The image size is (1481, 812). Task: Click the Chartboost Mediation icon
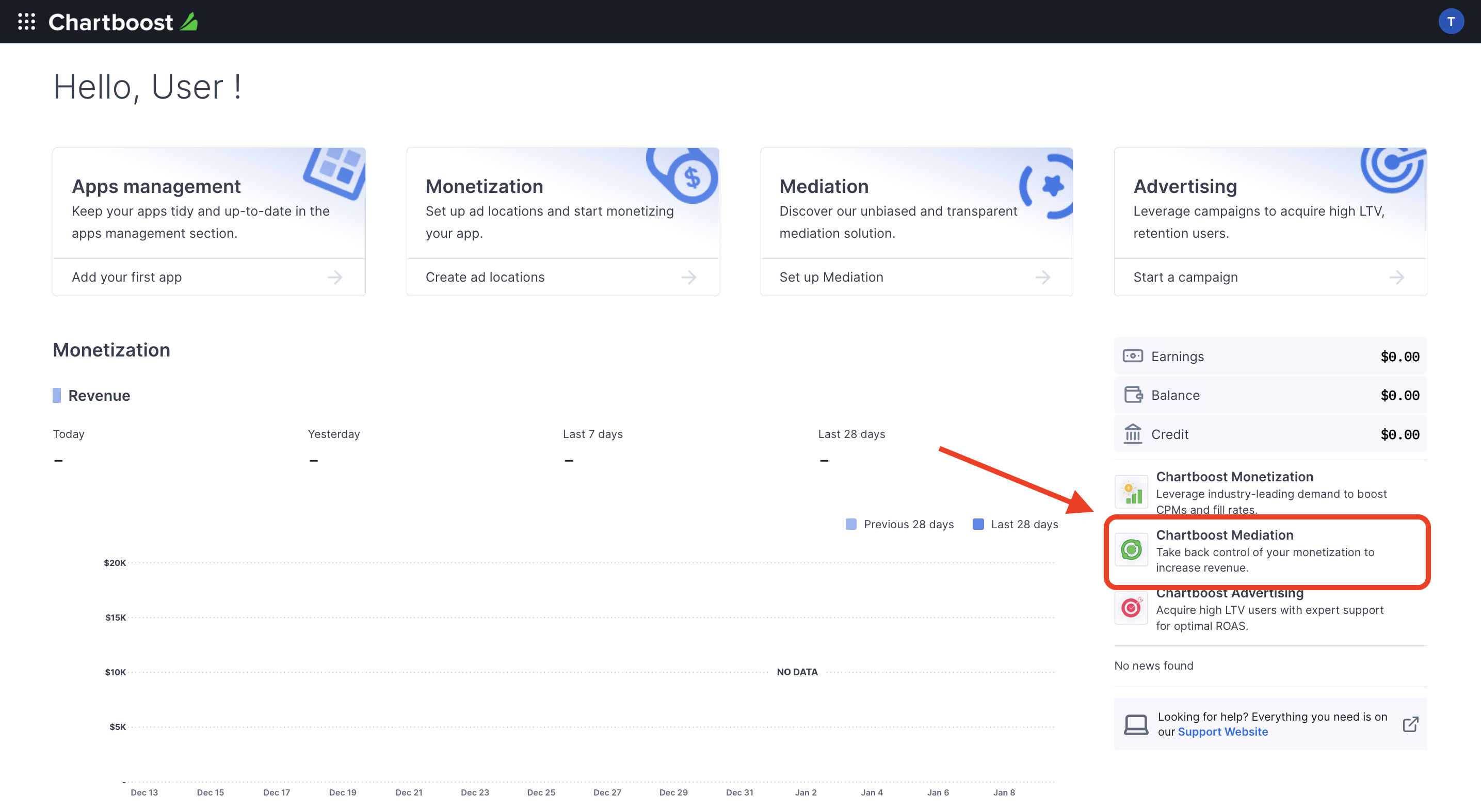1131,547
